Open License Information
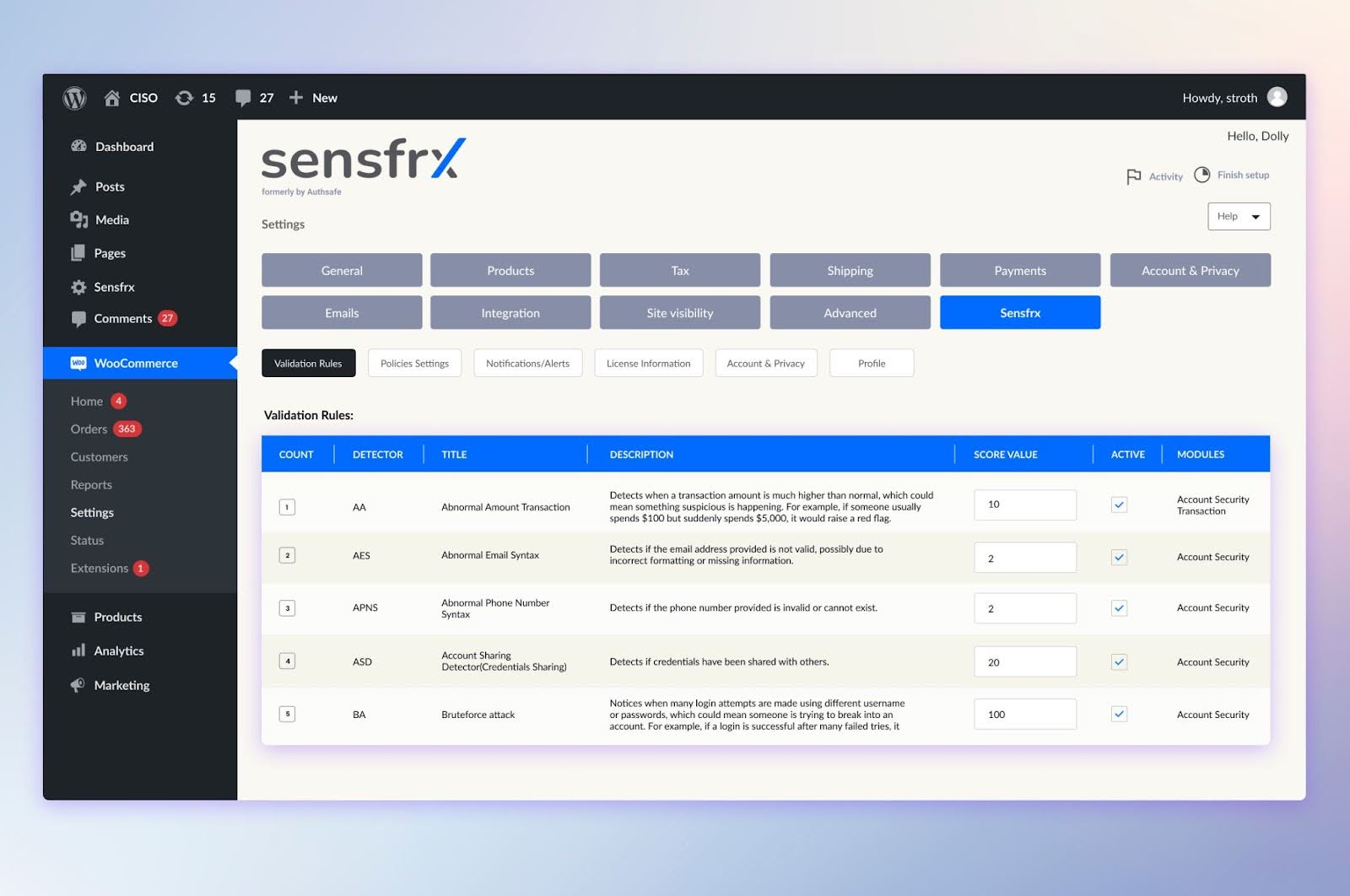The height and width of the screenshot is (896, 1350). tap(648, 363)
